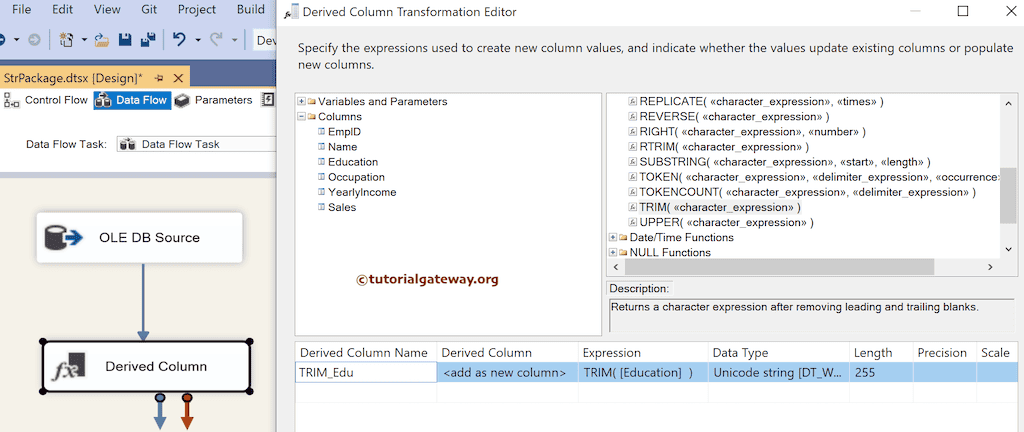Click the functions list horizontal scrollbar thumb
Image resolution: width=1024 pixels, height=432 pixels.
779,267
